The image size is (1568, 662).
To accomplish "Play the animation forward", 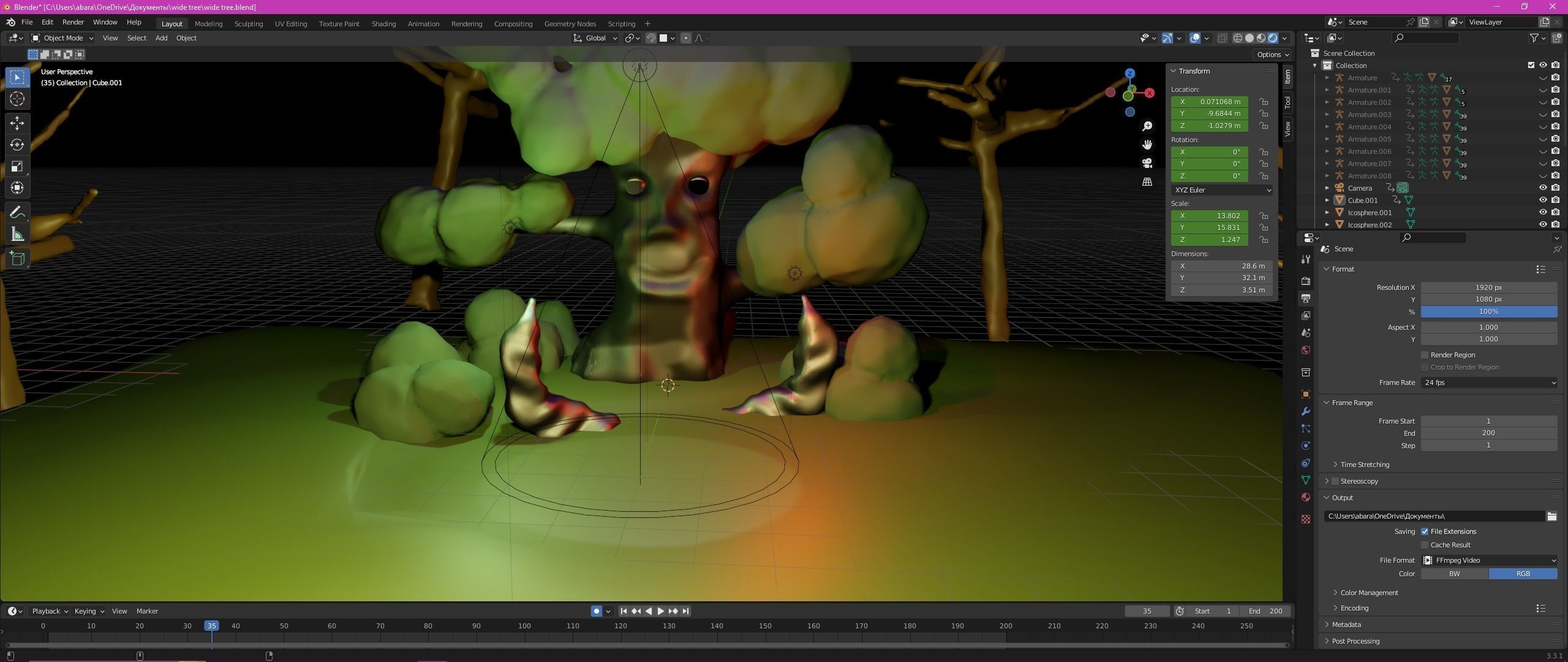I will (x=660, y=611).
